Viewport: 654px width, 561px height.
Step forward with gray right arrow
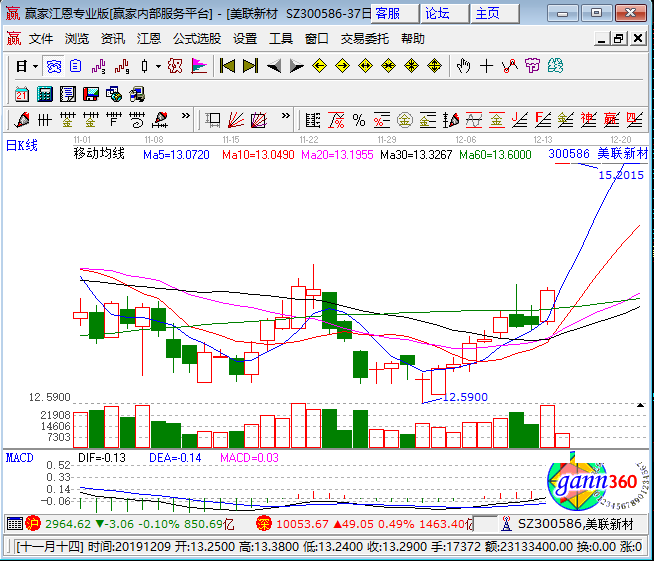(297, 66)
